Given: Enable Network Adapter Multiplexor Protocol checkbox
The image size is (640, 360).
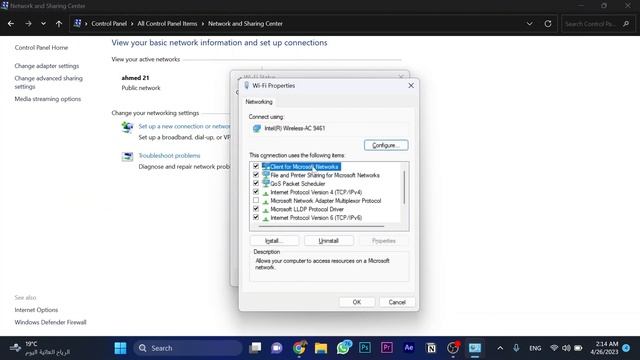Looking at the screenshot, I should click(x=256, y=200).
